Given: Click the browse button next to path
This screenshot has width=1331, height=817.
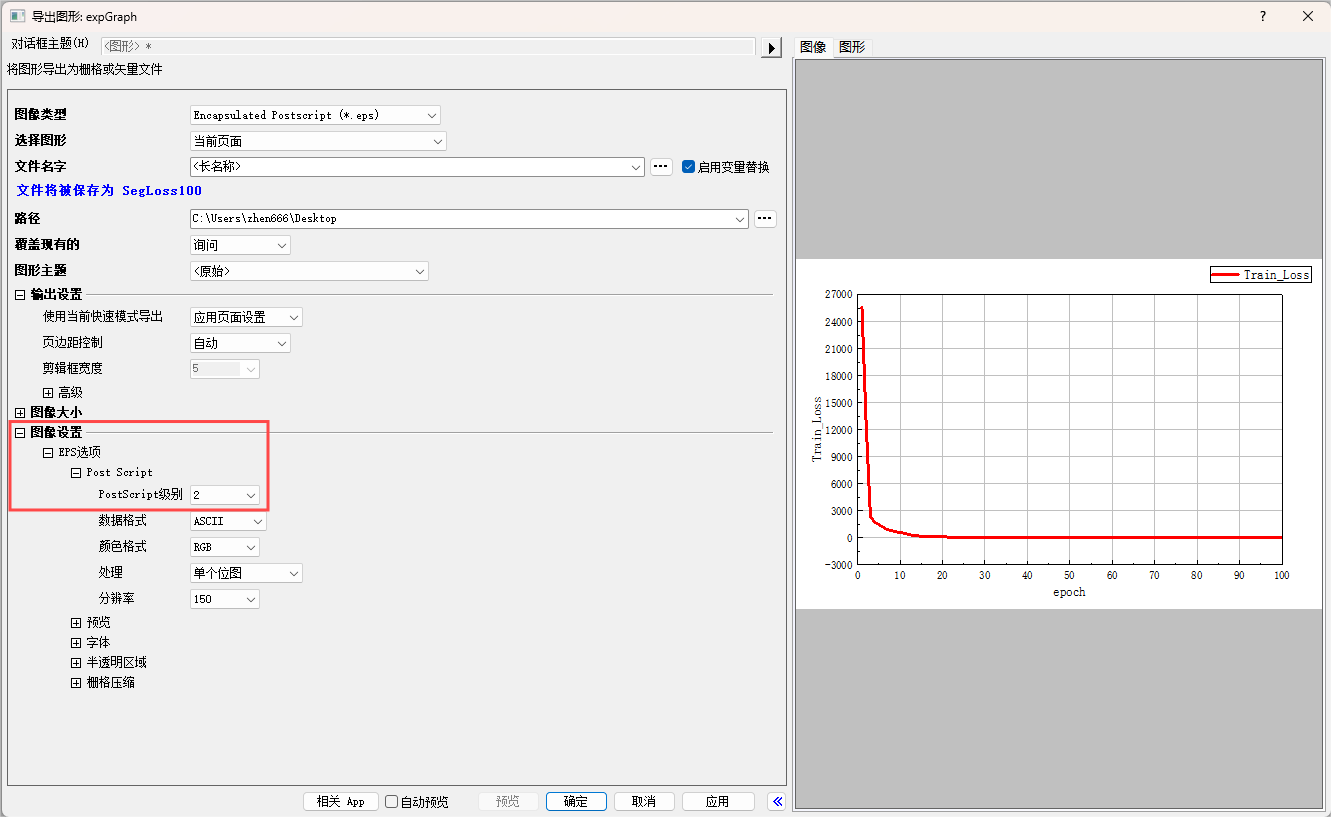Looking at the screenshot, I should point(765,219).
